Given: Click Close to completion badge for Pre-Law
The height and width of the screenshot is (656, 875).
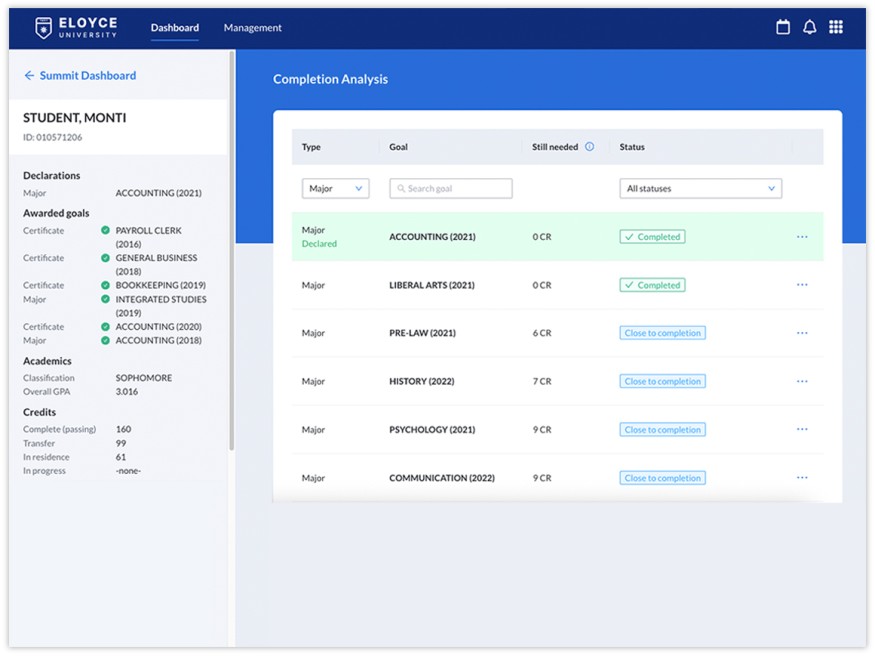Looking at the screenshot, I should (x=662, y=333).
